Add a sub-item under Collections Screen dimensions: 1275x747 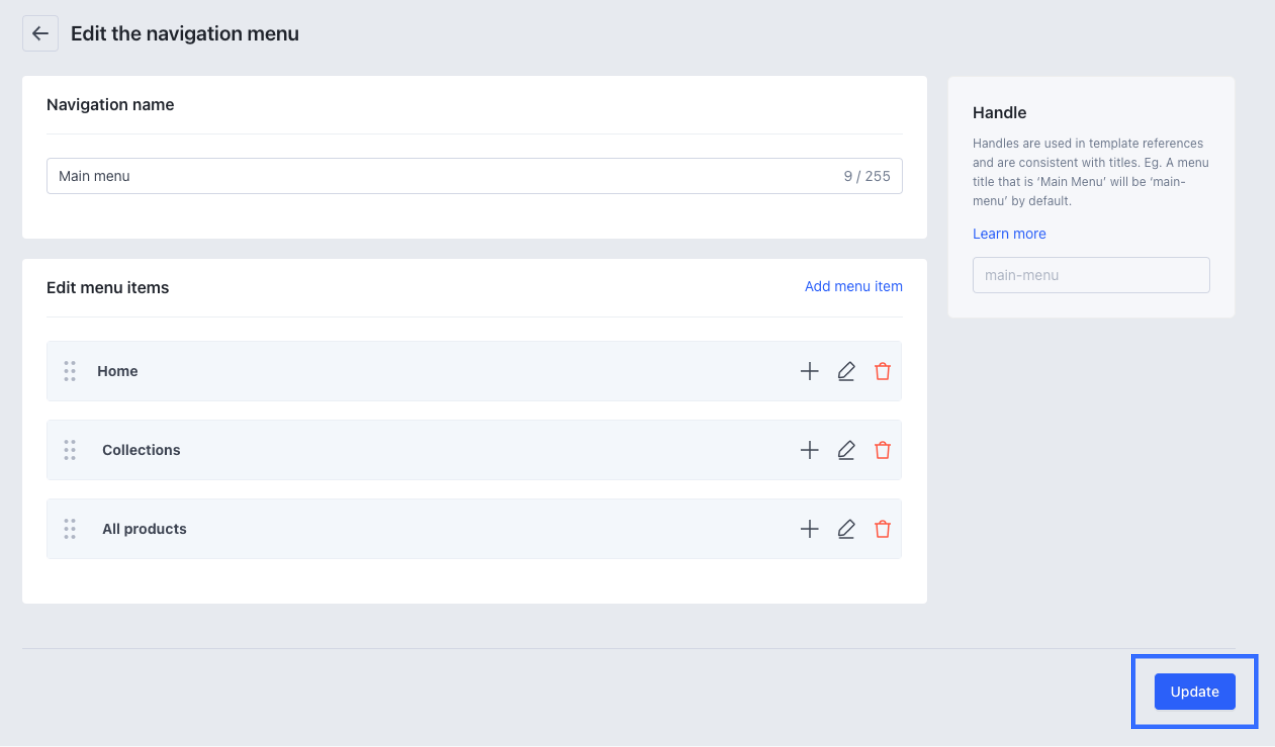coord(809,450)
